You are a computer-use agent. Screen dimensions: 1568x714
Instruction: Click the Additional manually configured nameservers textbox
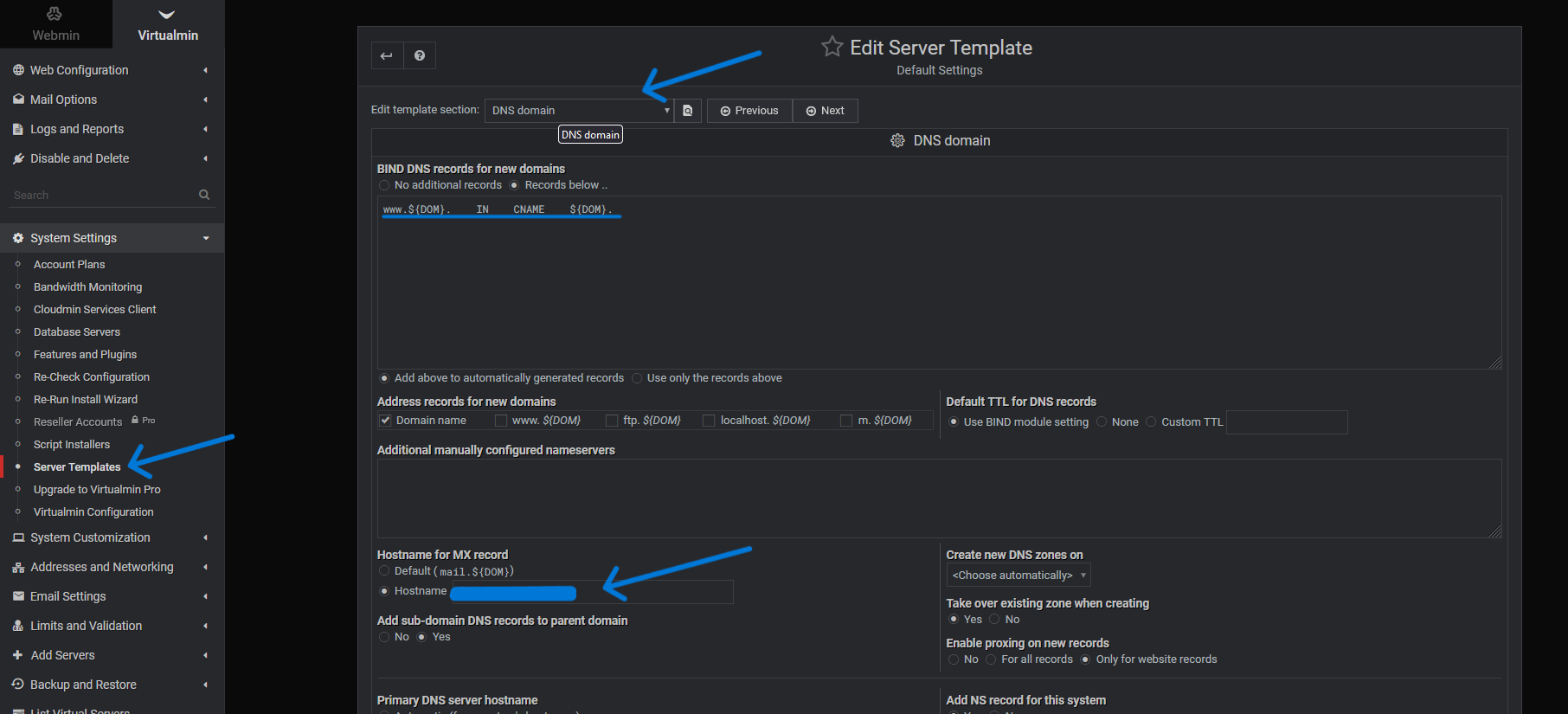coord(939,499)
